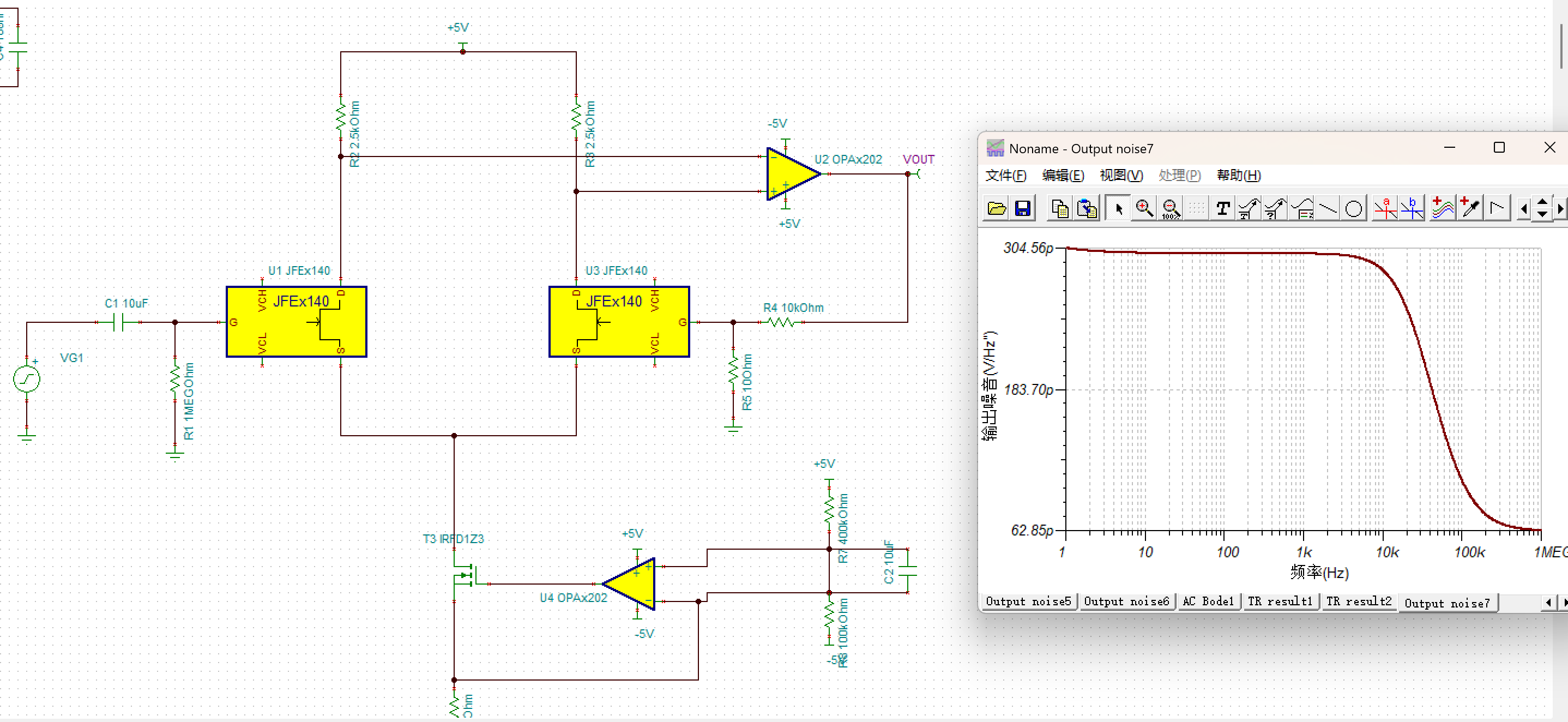The height and width of the screenshot is (722, 1568).
Task: Select the zoom in magnifier tool
Action: coord(1144,209)
